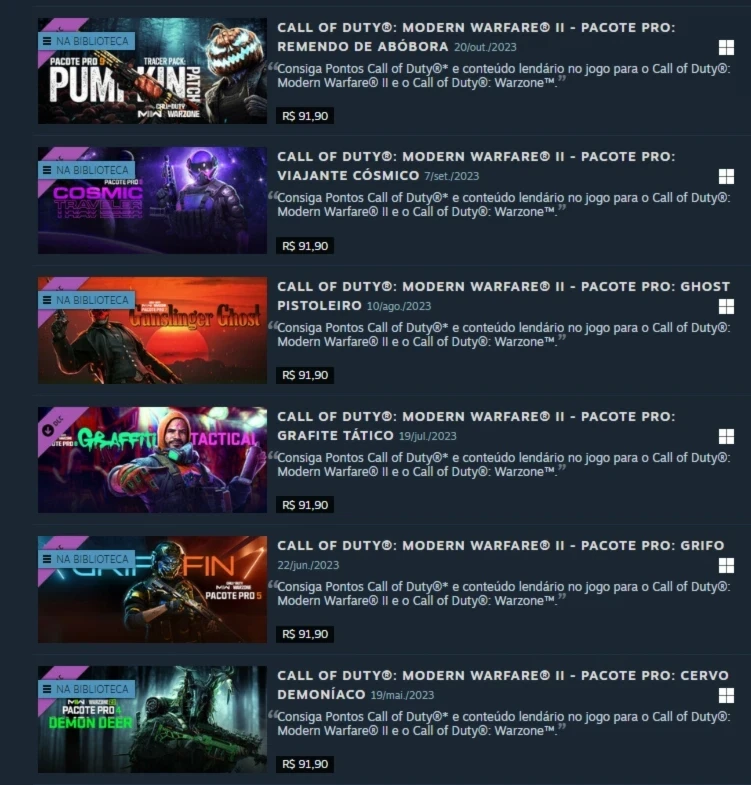Click the Windows platform icon for Ghost Pistoleiro

click(x=726, y=306)
